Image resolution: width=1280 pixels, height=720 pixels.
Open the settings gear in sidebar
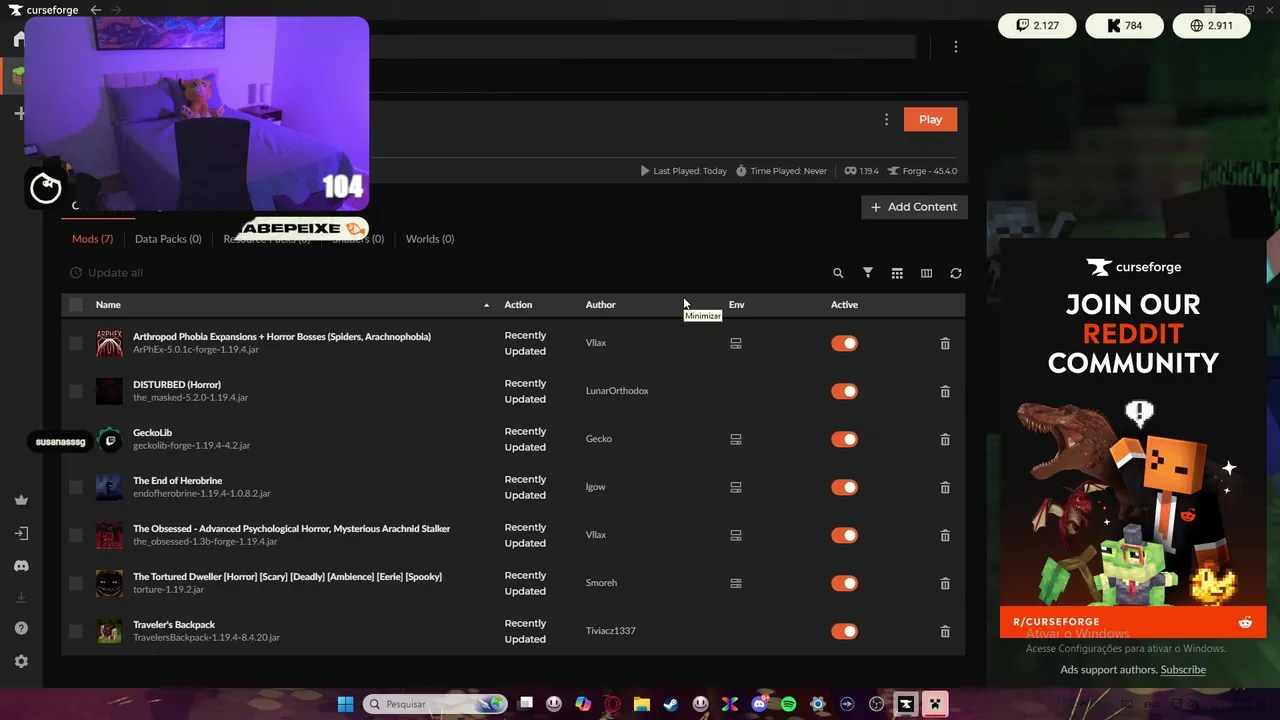click(x=21, y=661)
